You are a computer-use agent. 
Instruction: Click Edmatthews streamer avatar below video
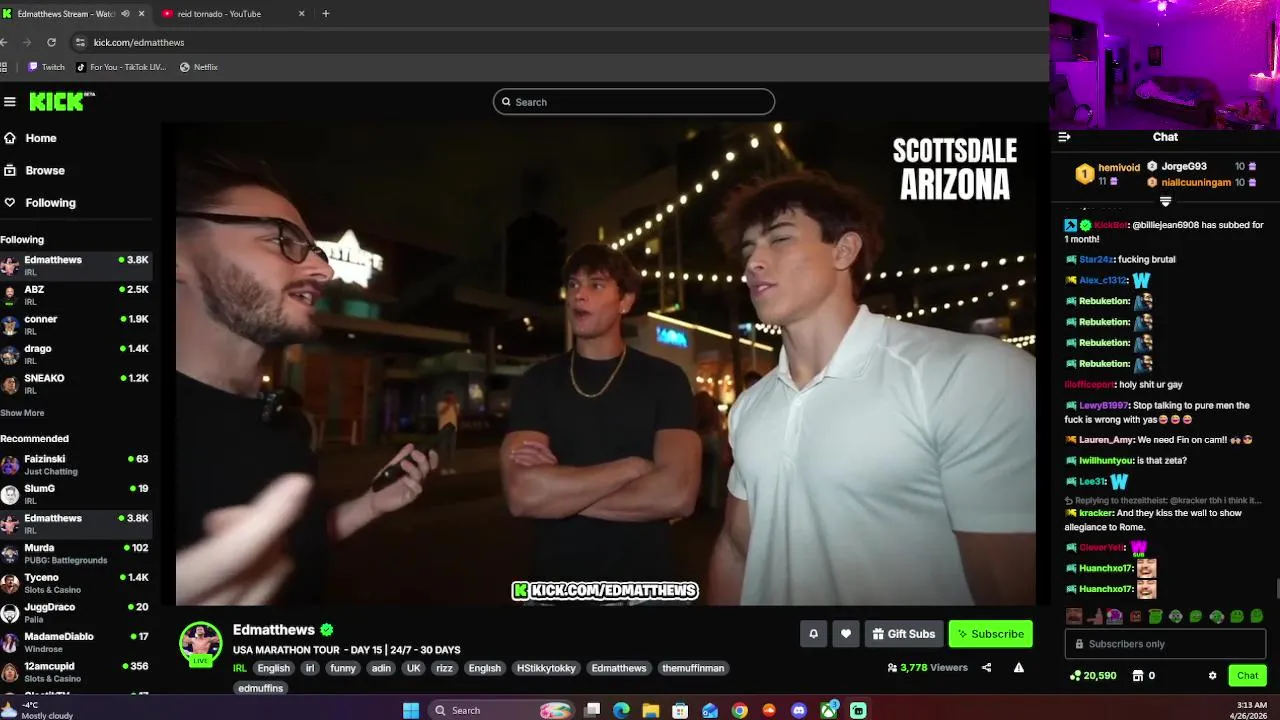200,643
